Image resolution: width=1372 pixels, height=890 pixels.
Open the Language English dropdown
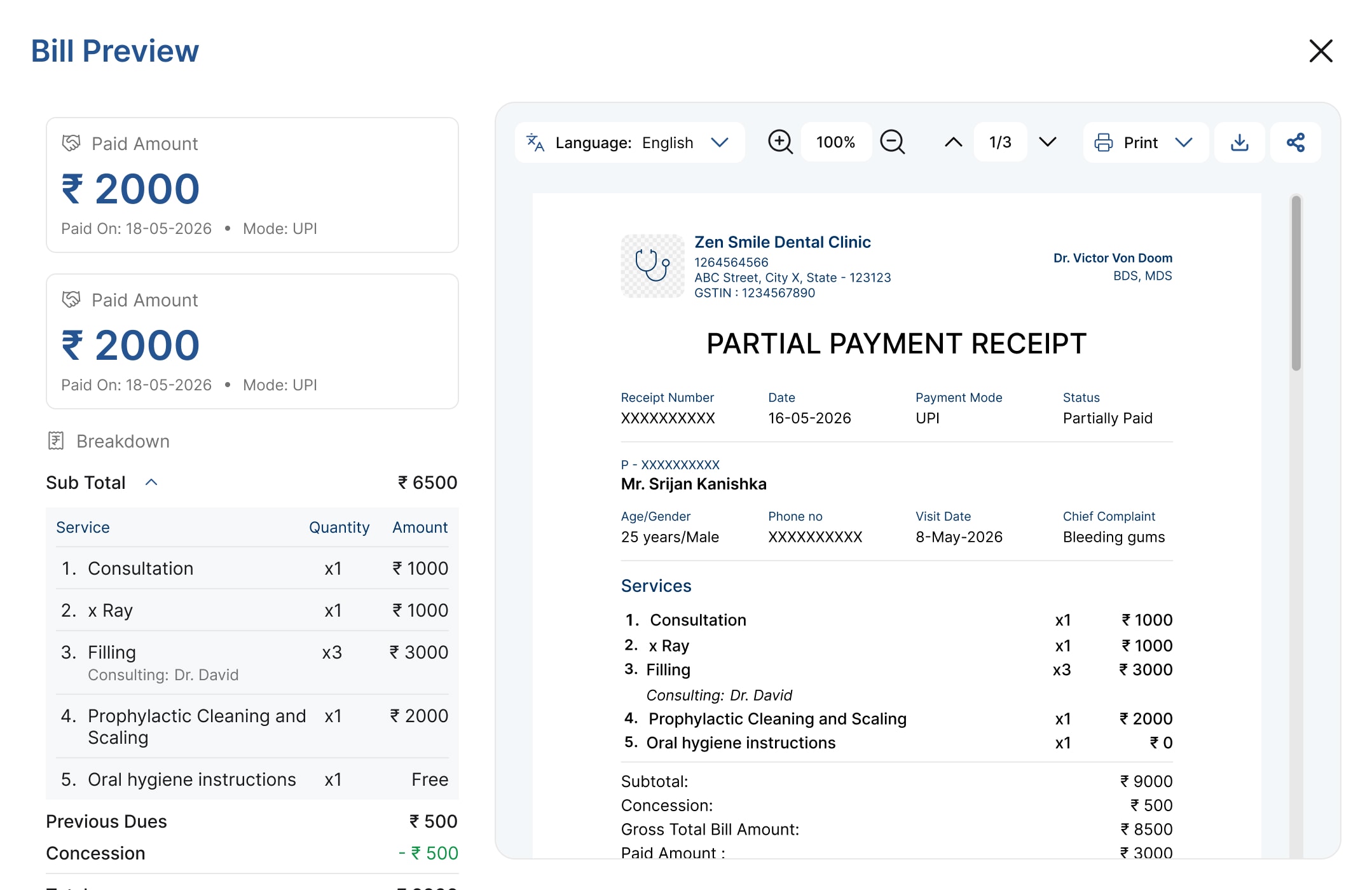click(629, 142)
